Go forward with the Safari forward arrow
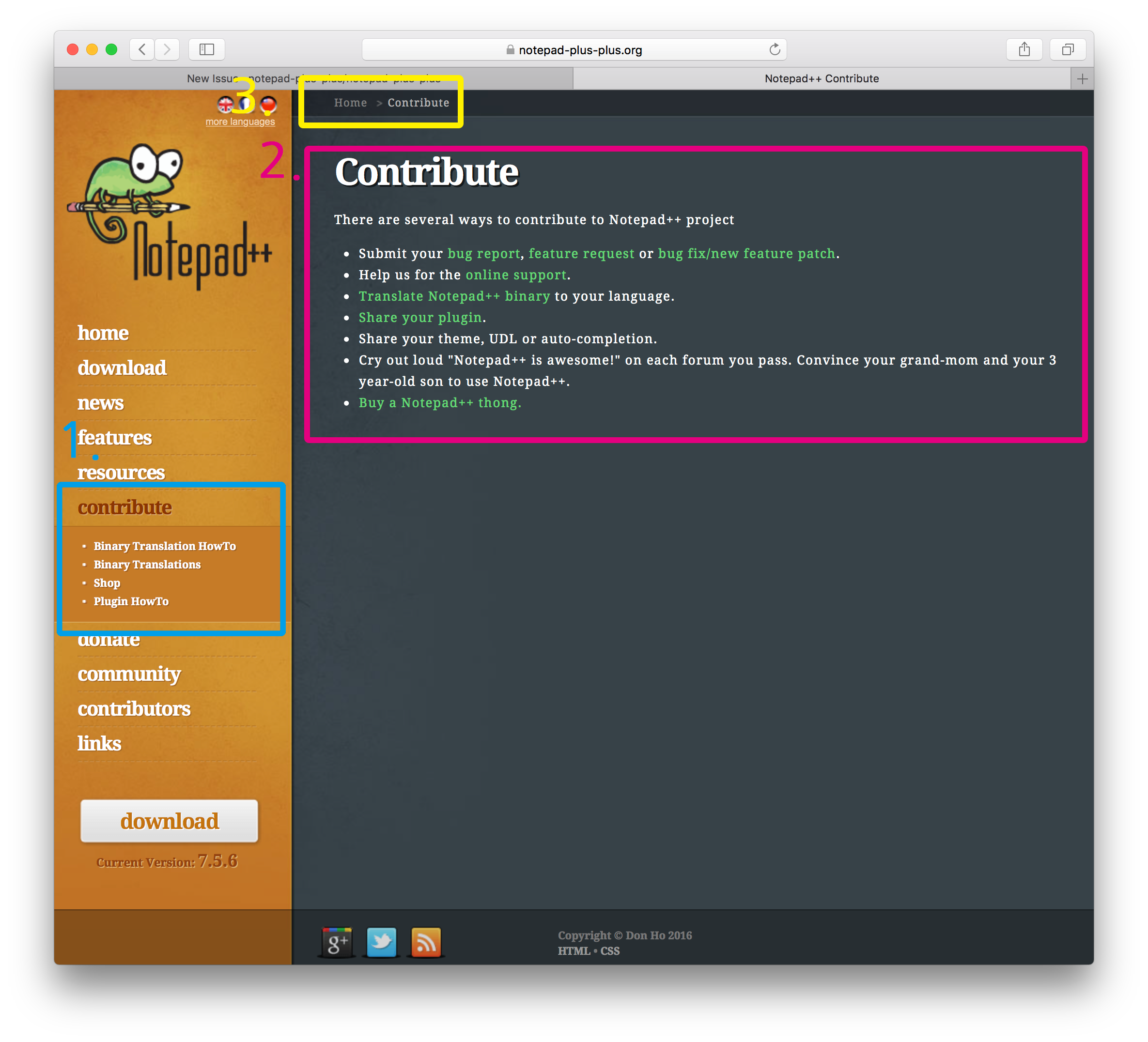Image resolution: width=1148 pixels, height=1042 pixels. (x=167, y=49)
